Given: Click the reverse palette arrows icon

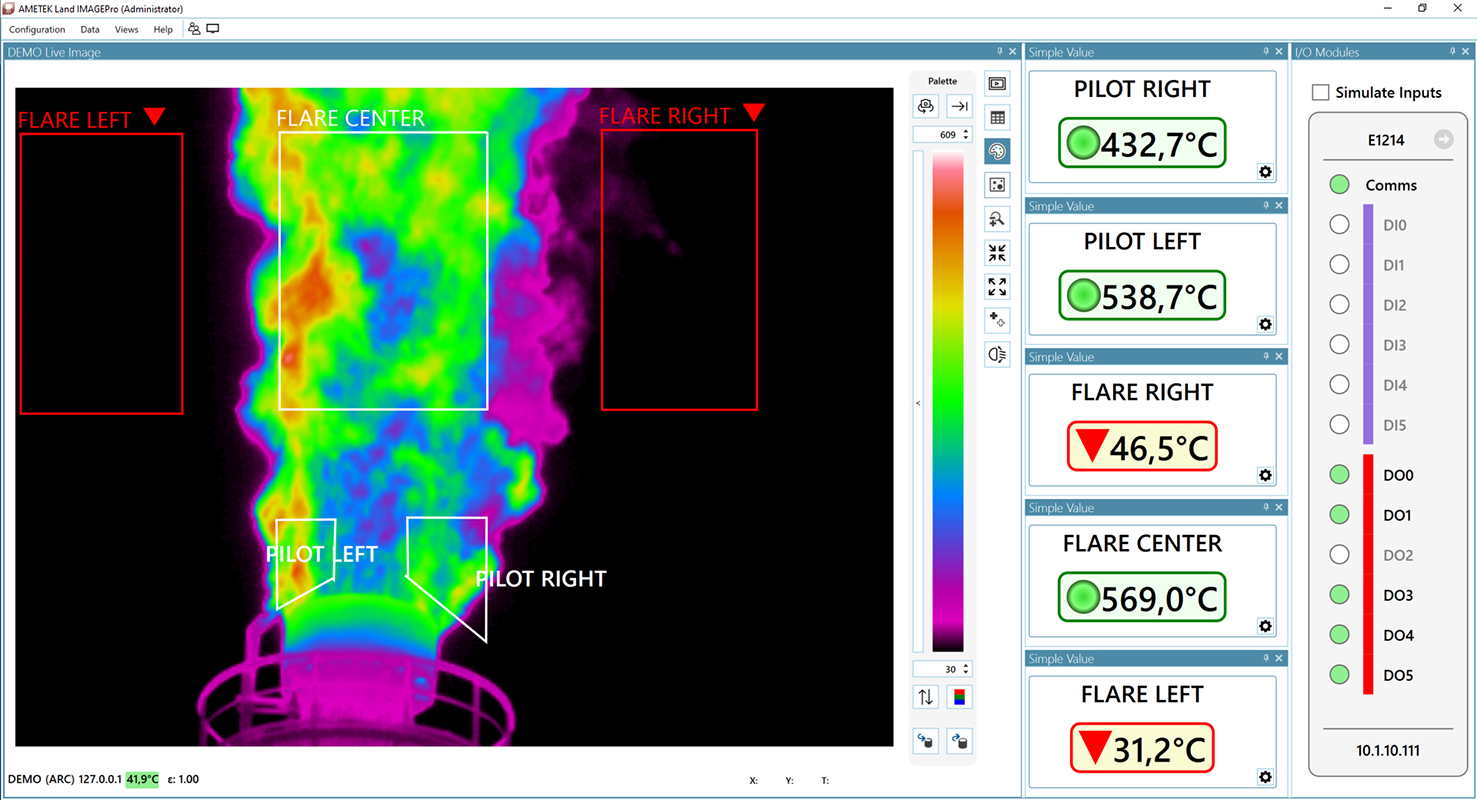Looking at the screenshot, I should [x=925, y=697].
